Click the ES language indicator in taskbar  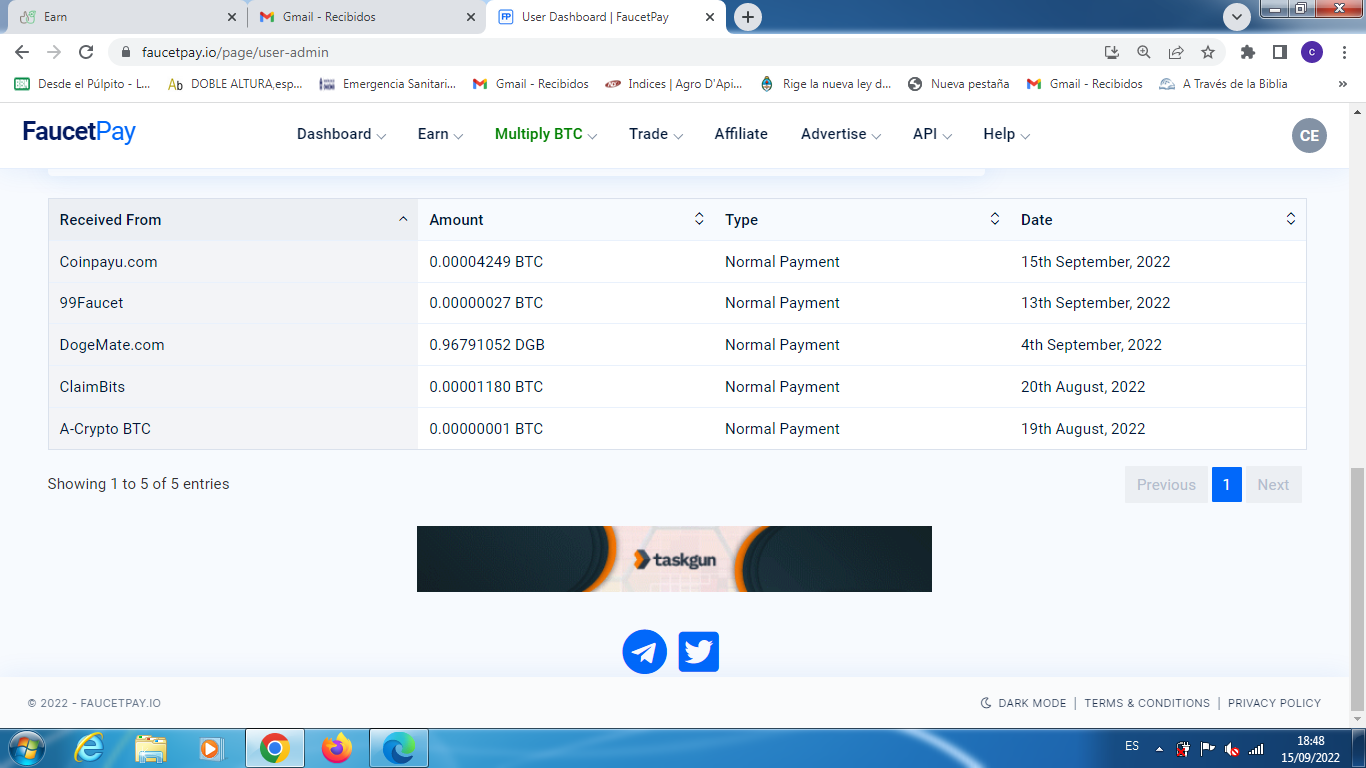[x=1132, y=746]
